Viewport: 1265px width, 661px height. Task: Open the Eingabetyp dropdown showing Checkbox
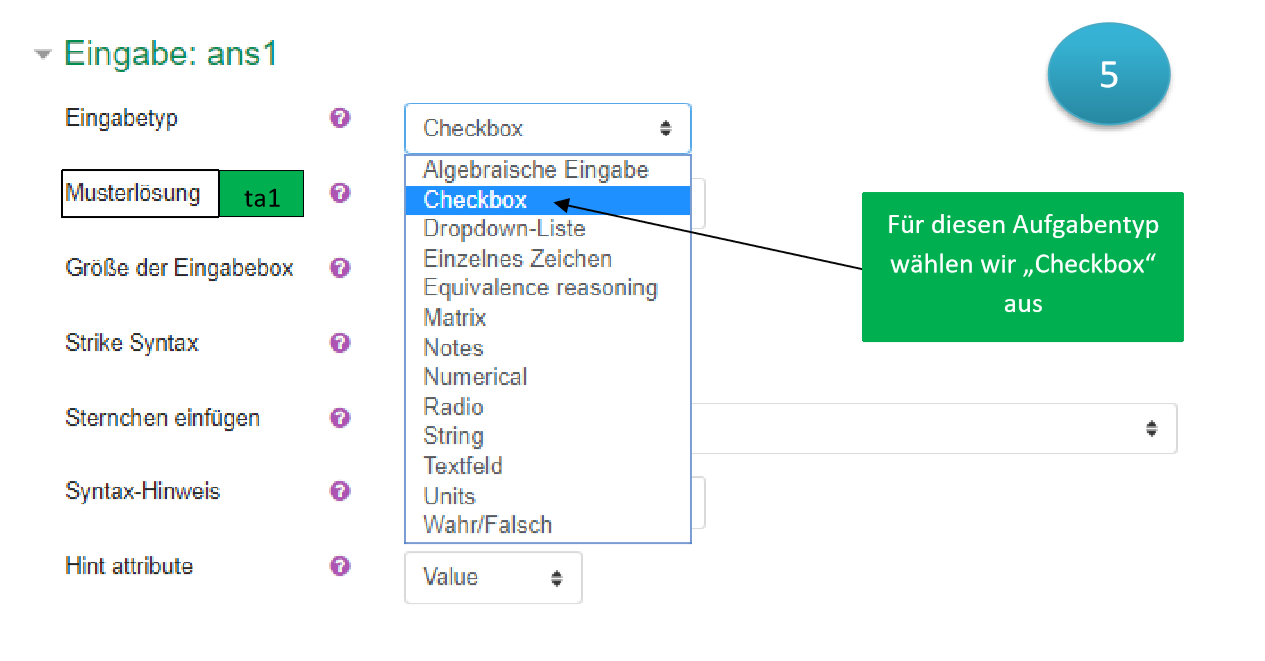547,128
